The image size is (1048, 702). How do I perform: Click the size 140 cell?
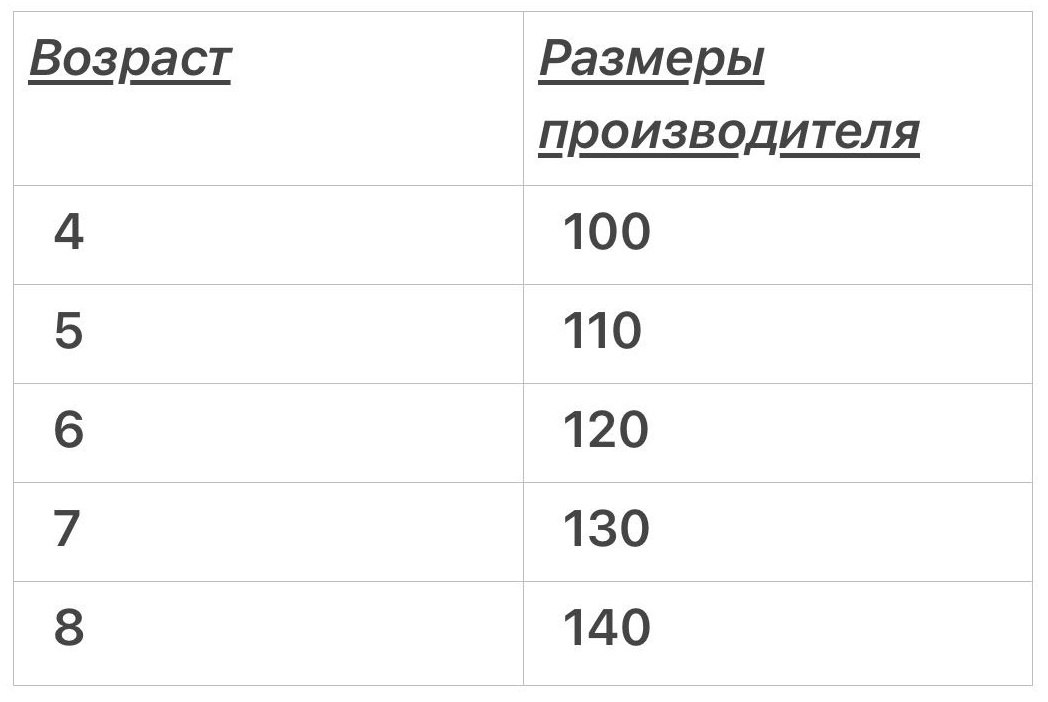778,633
